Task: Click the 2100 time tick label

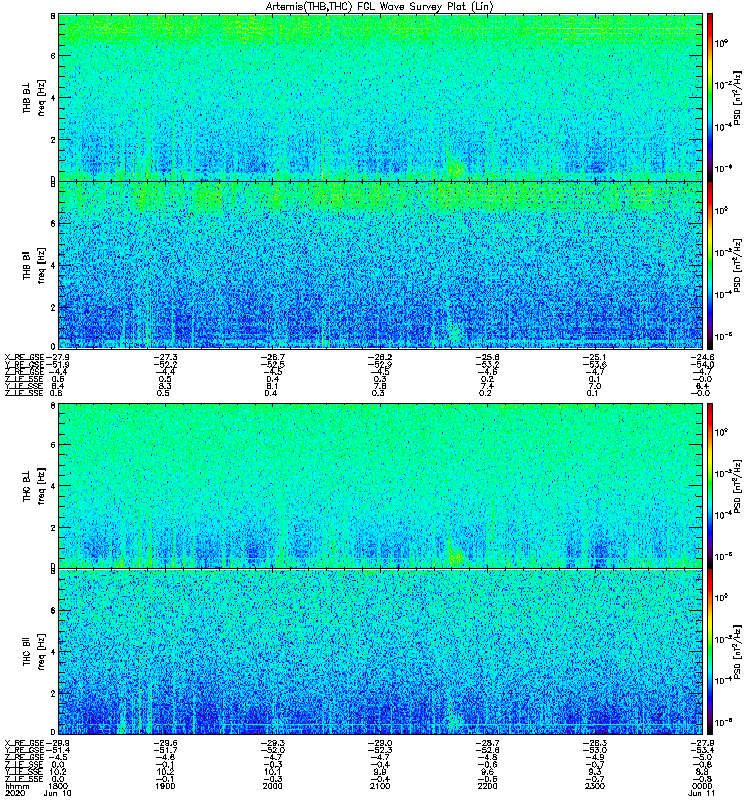Action: coord(380,786)
